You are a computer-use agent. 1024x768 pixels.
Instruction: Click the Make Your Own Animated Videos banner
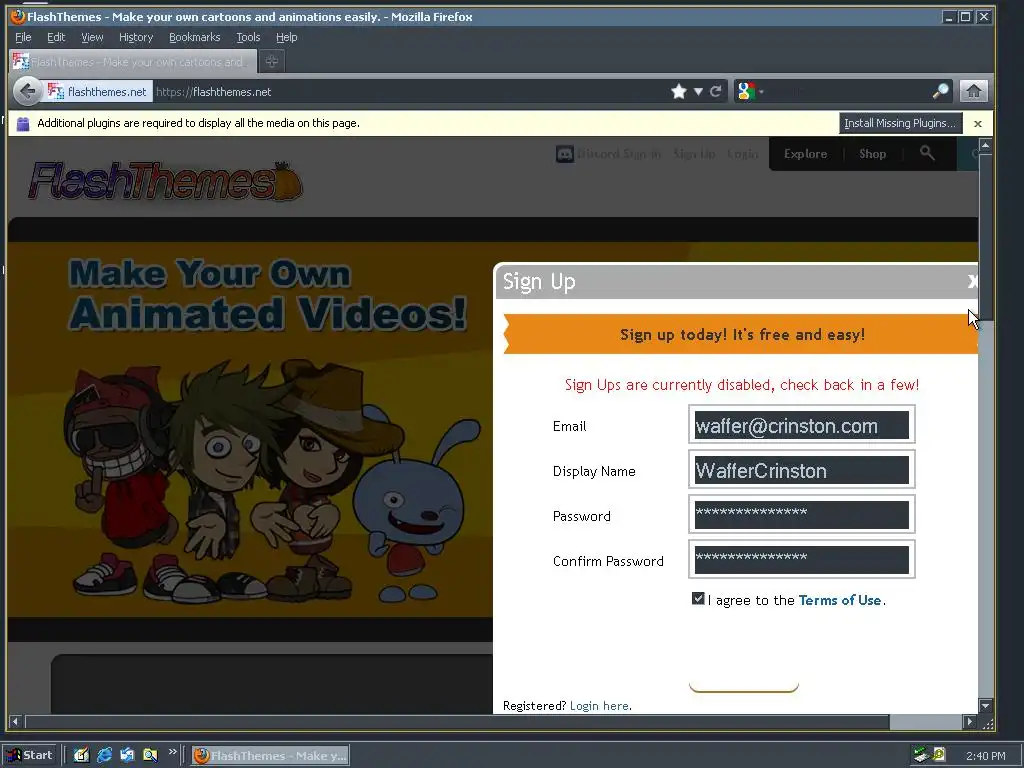[x=268, y=295]
